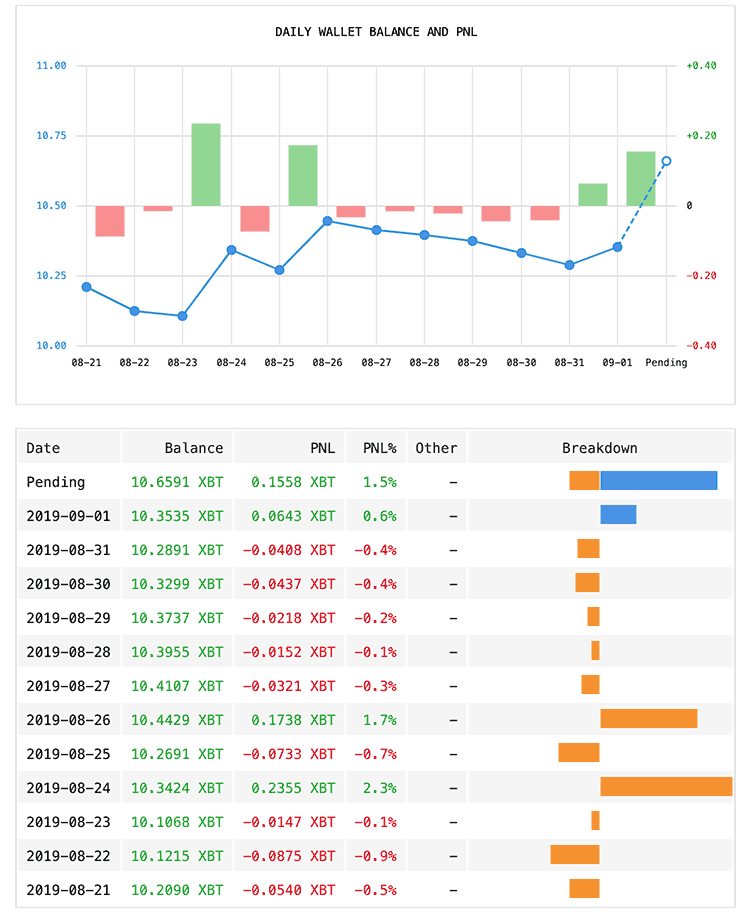
Task: Click the Other column header
Action: tap(436, 448)
